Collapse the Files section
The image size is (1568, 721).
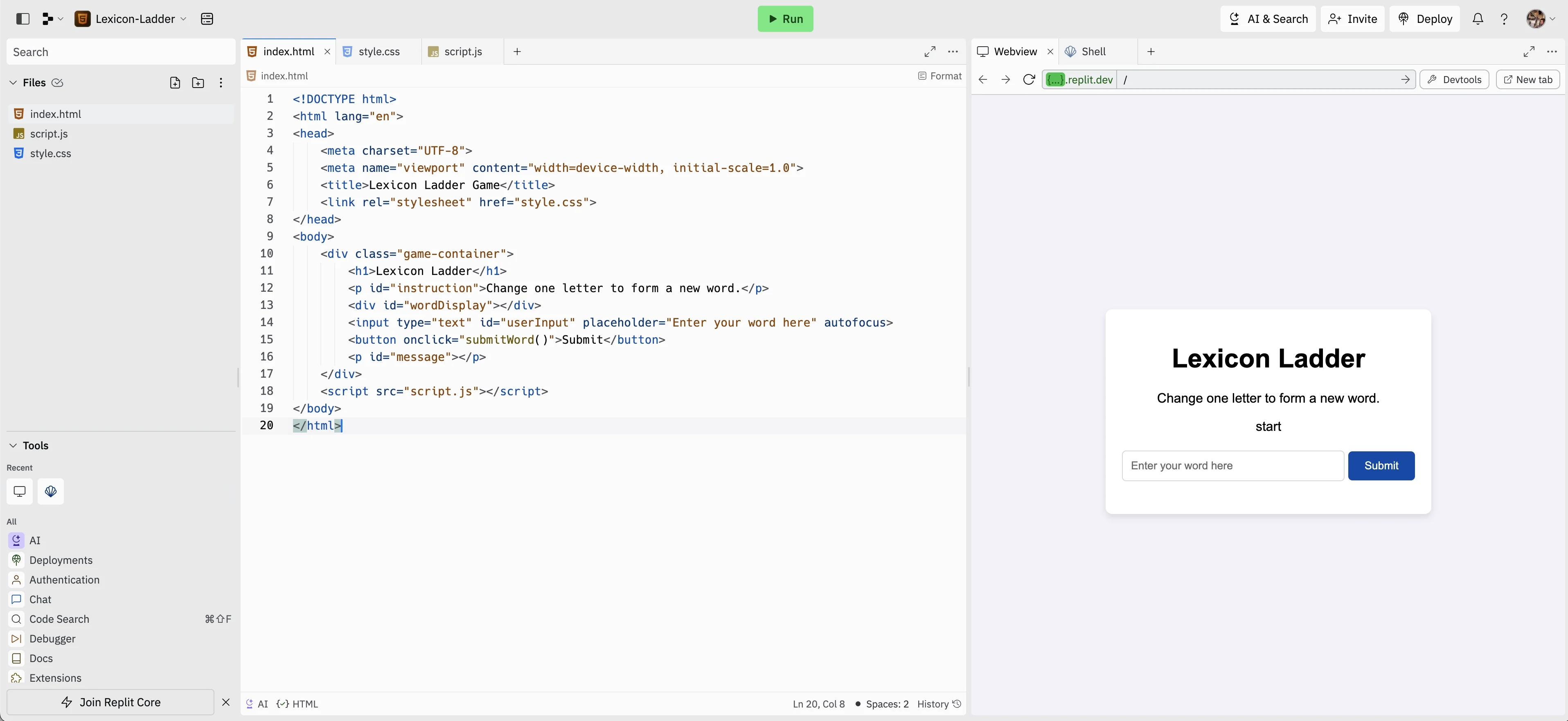coord(14,83)
